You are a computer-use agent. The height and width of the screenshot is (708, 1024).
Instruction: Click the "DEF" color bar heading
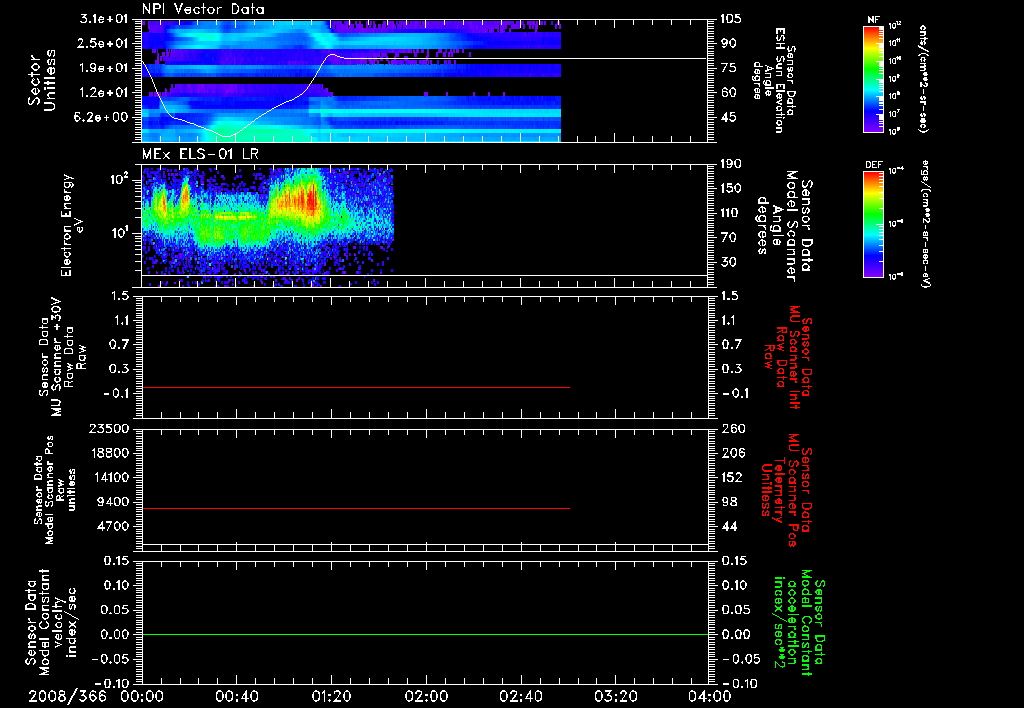[873, 165]
